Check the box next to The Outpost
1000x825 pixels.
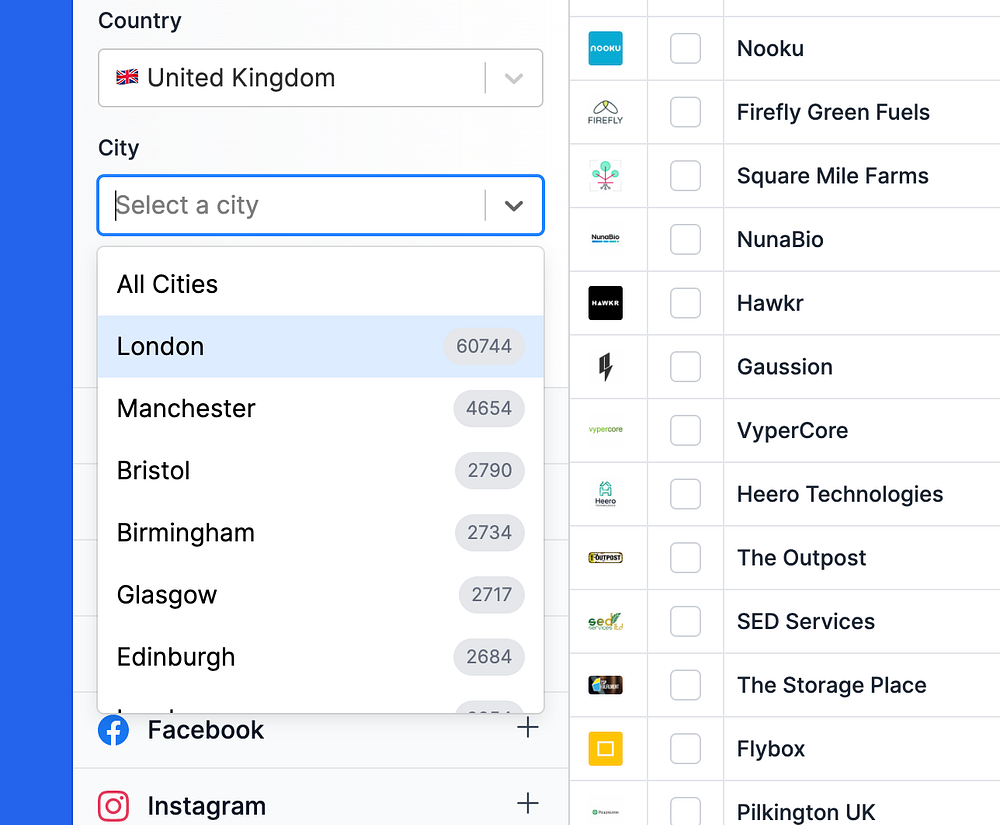[x=685, y=558]
